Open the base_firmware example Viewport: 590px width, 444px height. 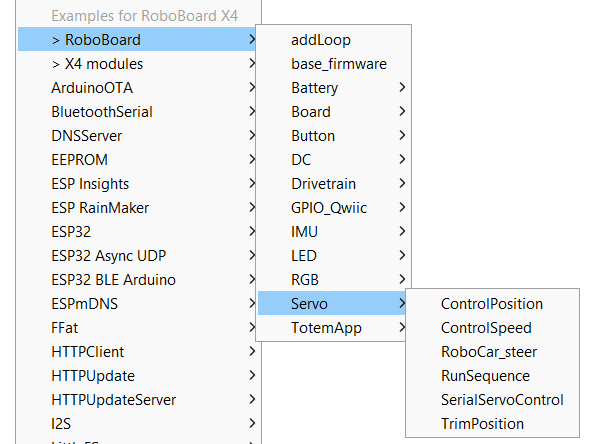(x=333, y=64)
